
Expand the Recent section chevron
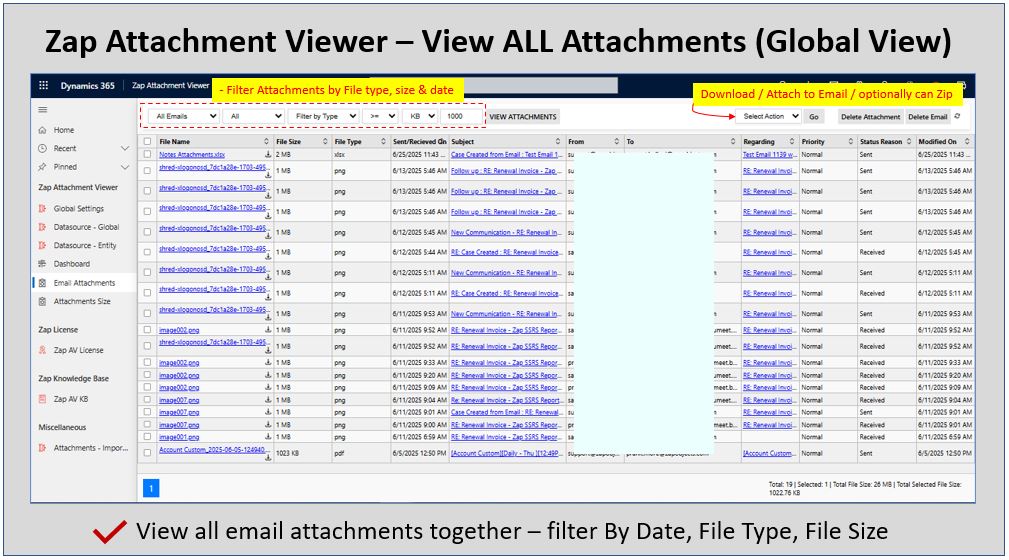tap(125, 149)
